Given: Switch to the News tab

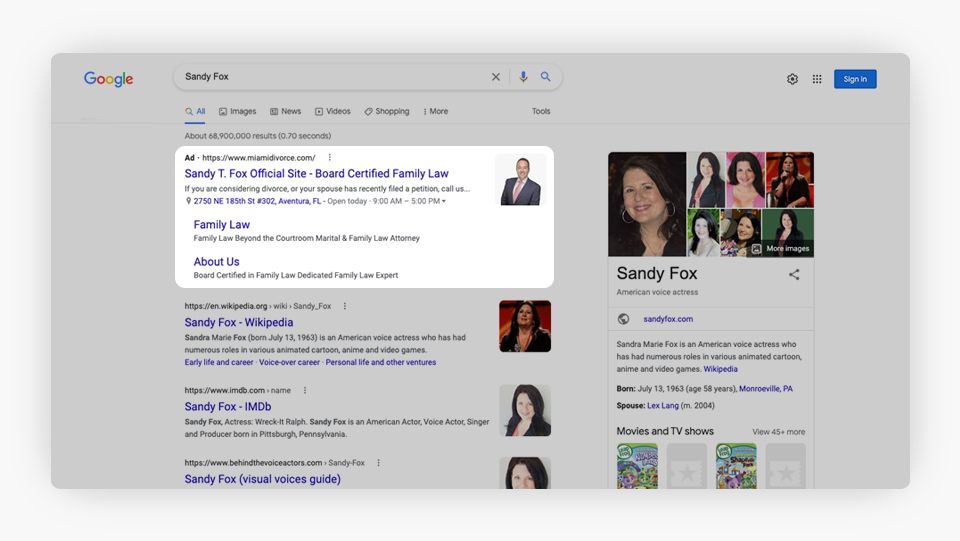Looking at the screenshot, I should pos(285,112).
